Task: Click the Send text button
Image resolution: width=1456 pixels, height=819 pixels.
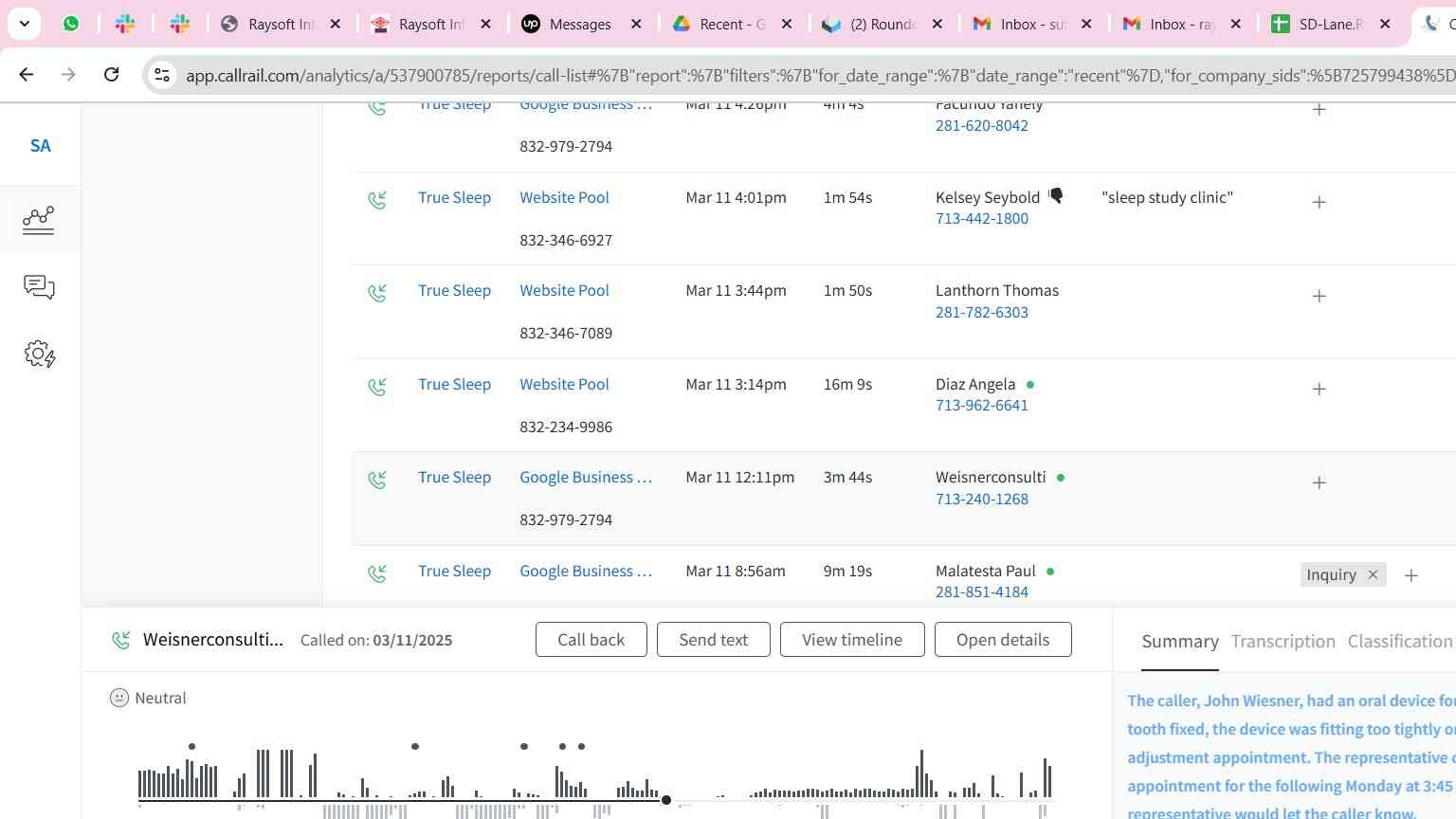Action: [x=713, y=639]
